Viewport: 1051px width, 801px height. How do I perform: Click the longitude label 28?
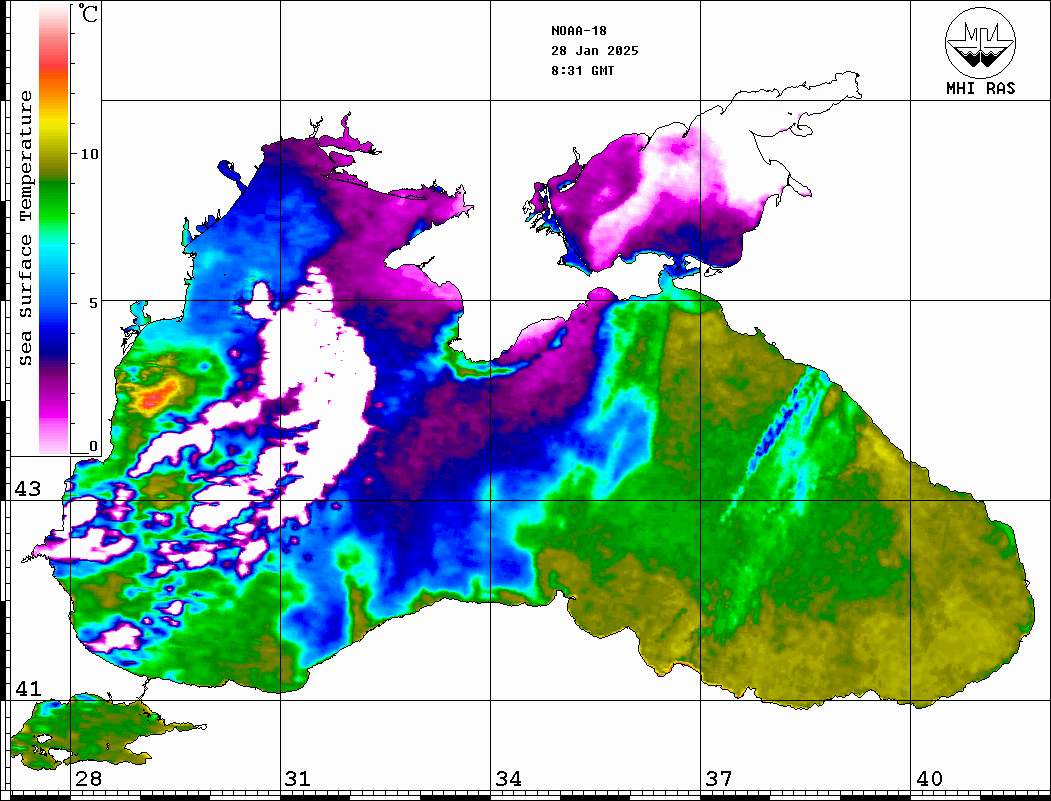tap(88, 778)
